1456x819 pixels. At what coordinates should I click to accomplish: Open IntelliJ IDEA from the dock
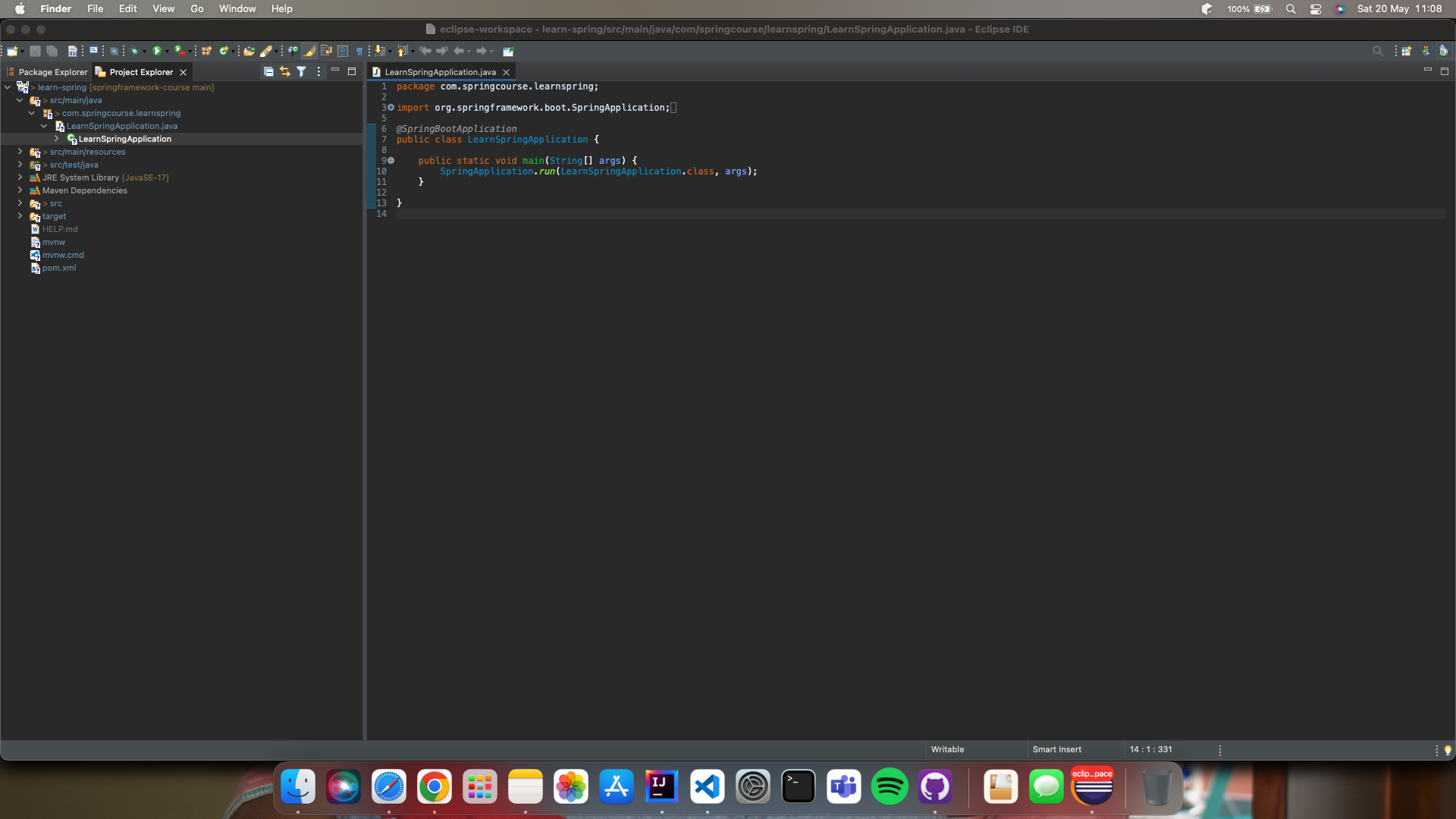click(661, 786)
